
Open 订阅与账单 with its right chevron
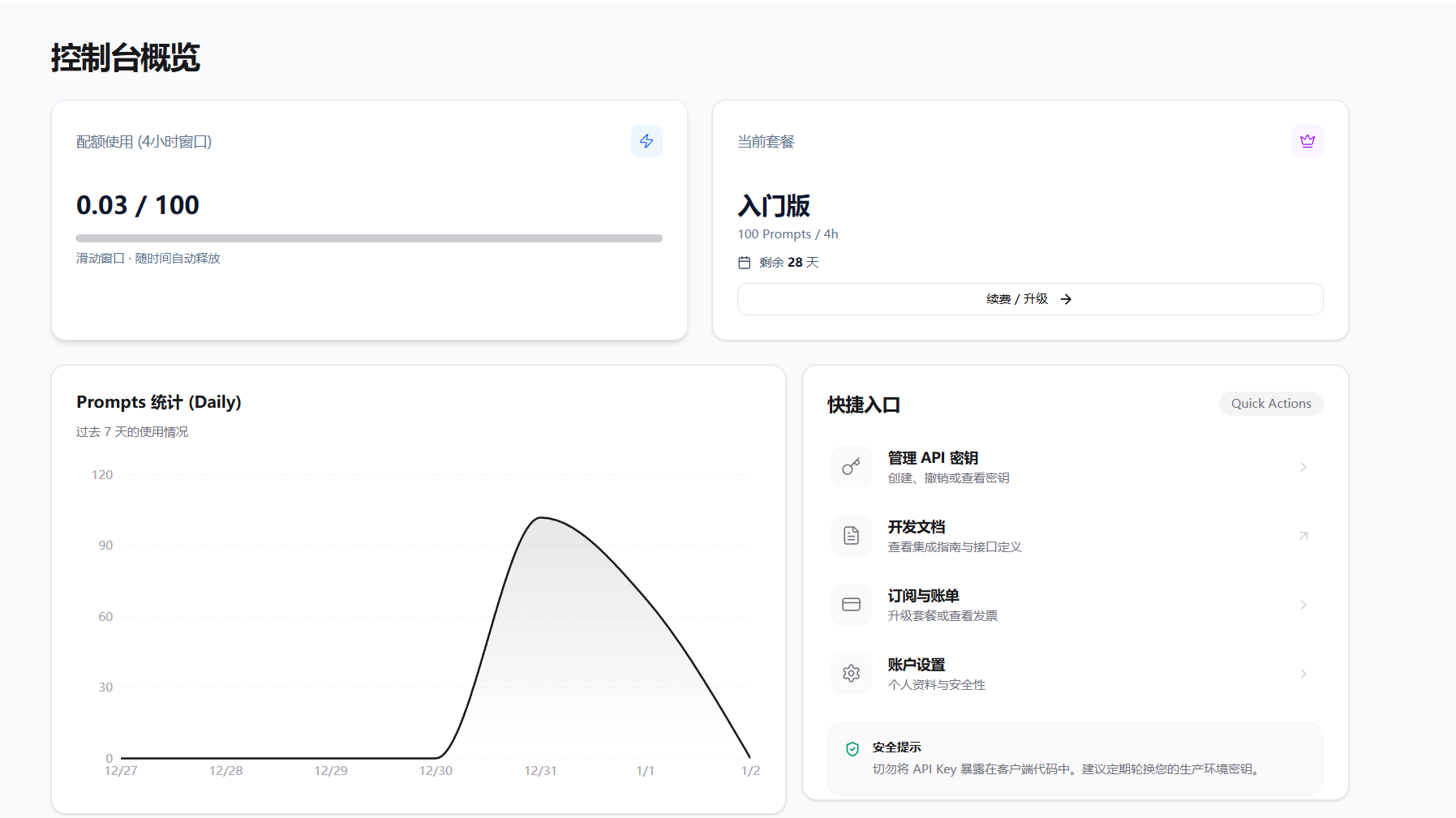[x=1304, y=605]
